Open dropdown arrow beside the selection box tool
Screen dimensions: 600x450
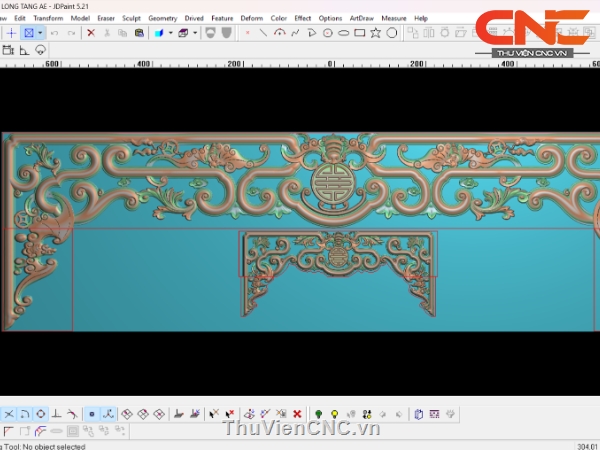pyautogui.click(x=40, y=33)
